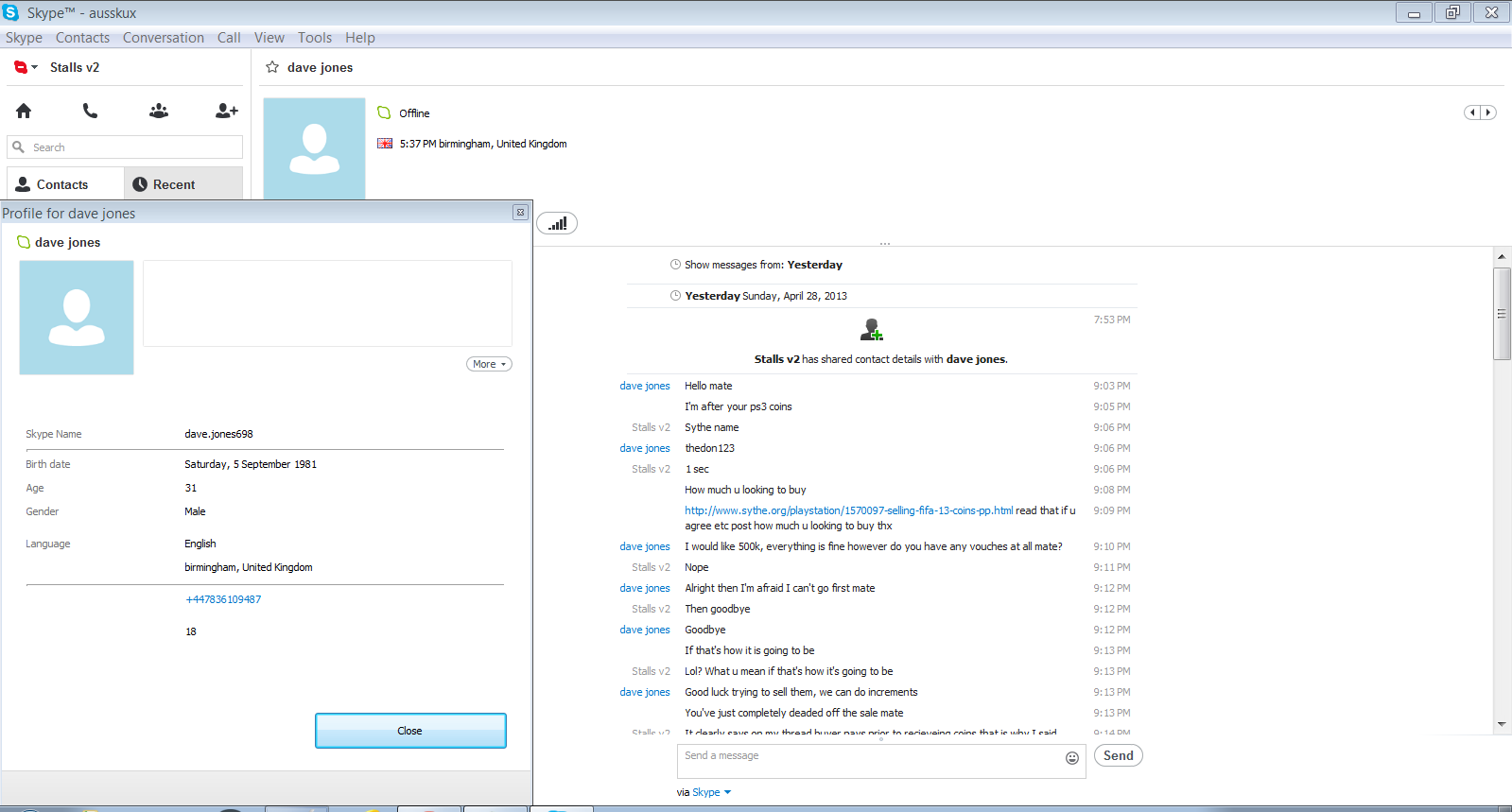Open the Help menu
This screenshot has width=1512, height=812.
click(360, 38)
